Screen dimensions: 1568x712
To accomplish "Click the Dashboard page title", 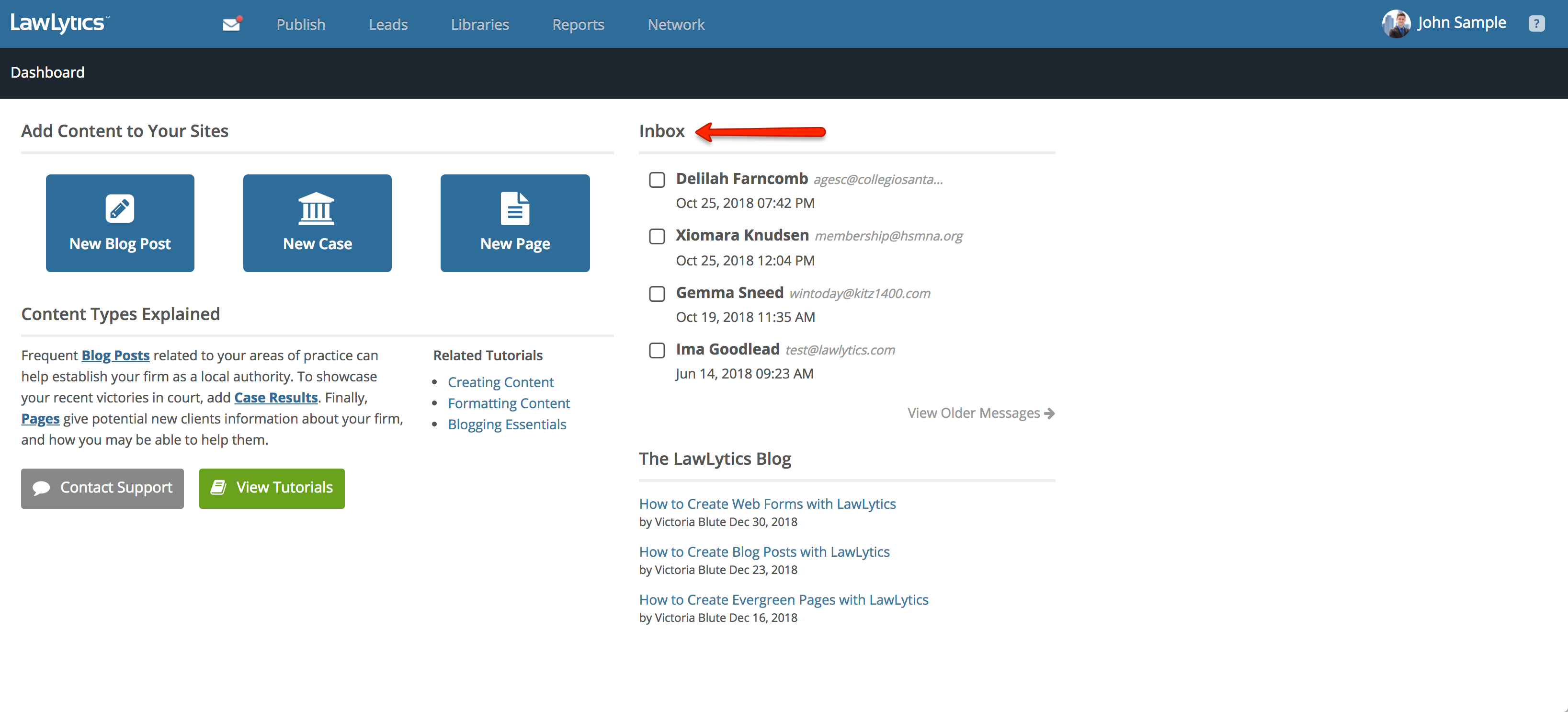I will [47, 72].
